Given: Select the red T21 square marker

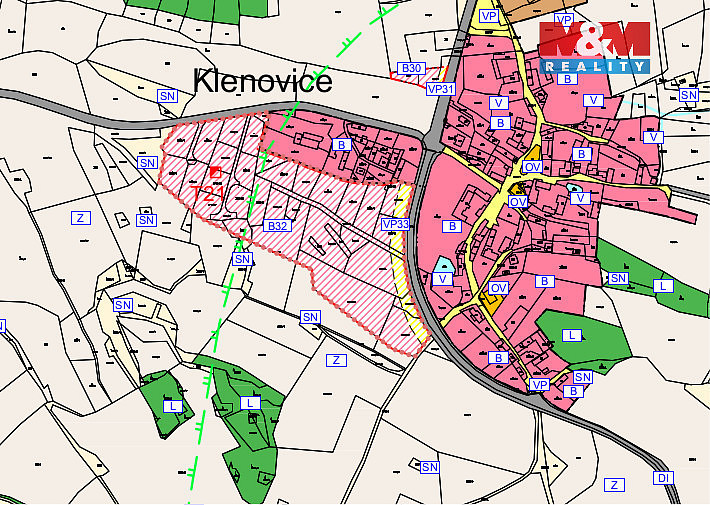Looking at the screenshot, I should (x=216, y=172).
